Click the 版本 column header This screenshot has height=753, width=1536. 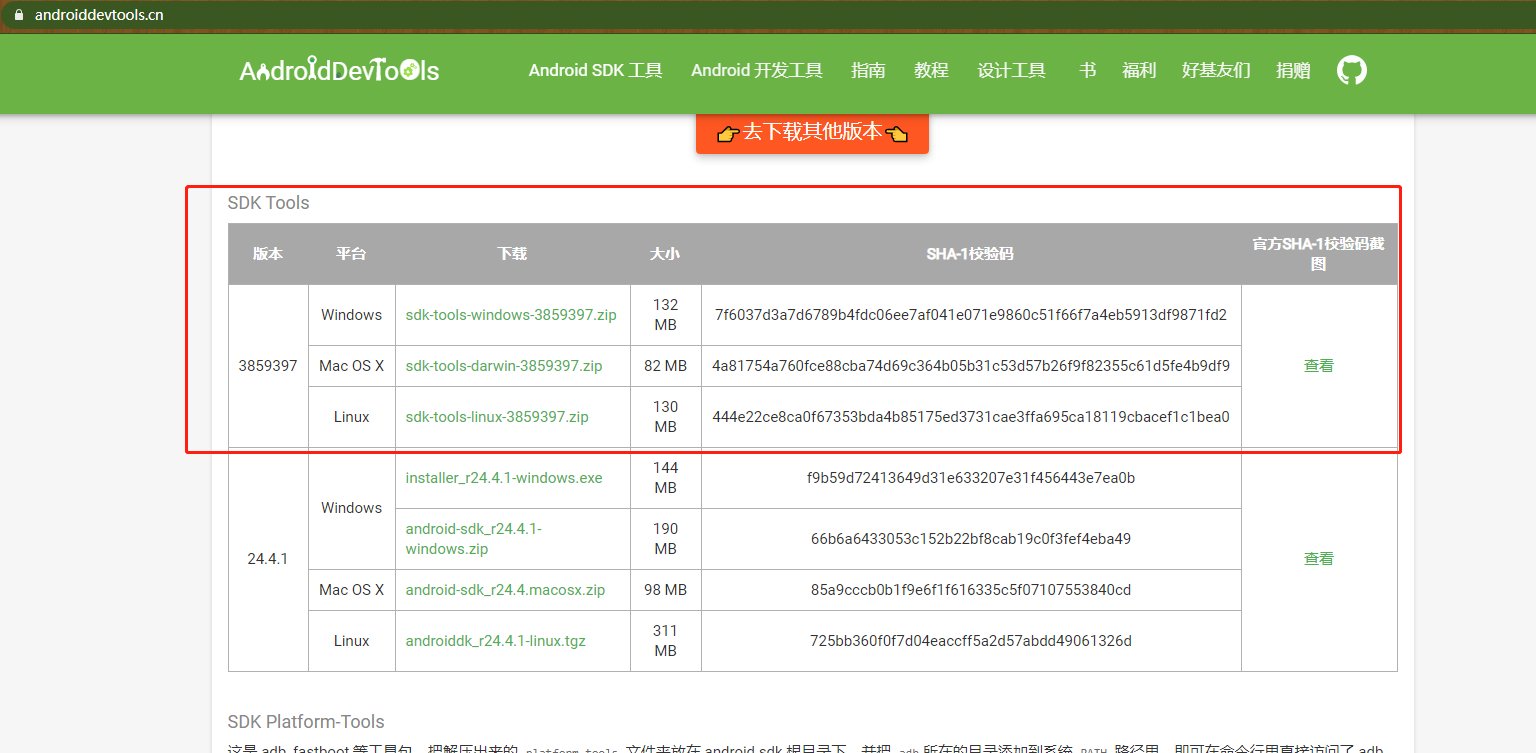tap(268, 254)
